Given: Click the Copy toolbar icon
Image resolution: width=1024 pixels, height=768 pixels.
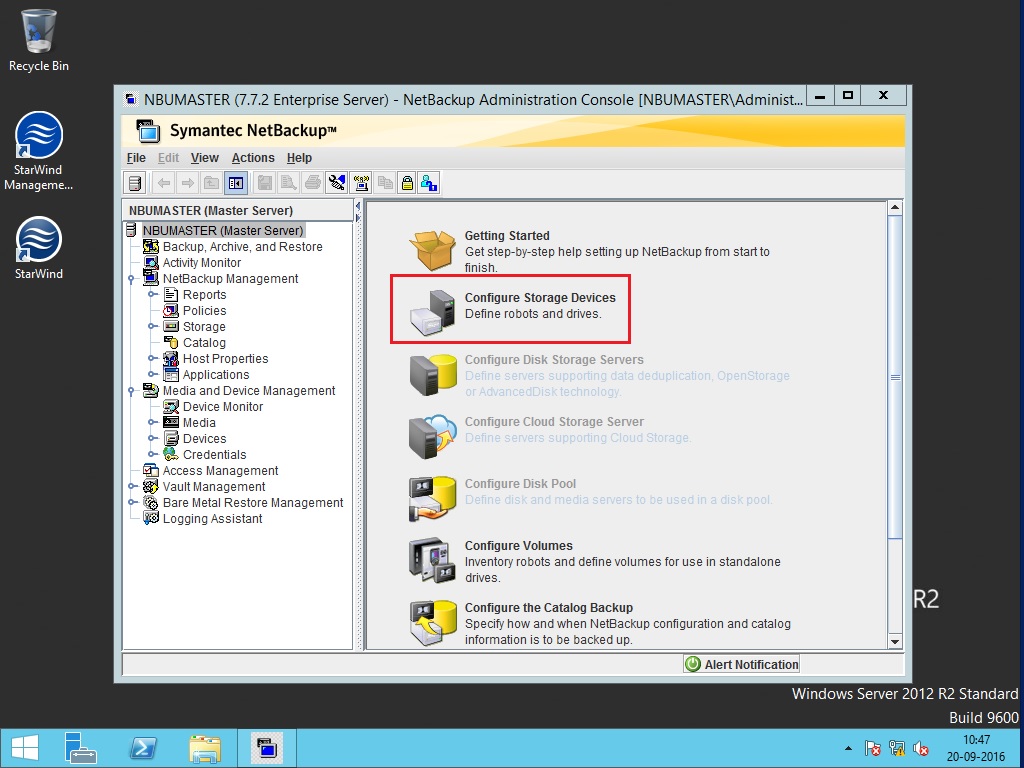Looking at the screenshot, I should coord(385,182).
